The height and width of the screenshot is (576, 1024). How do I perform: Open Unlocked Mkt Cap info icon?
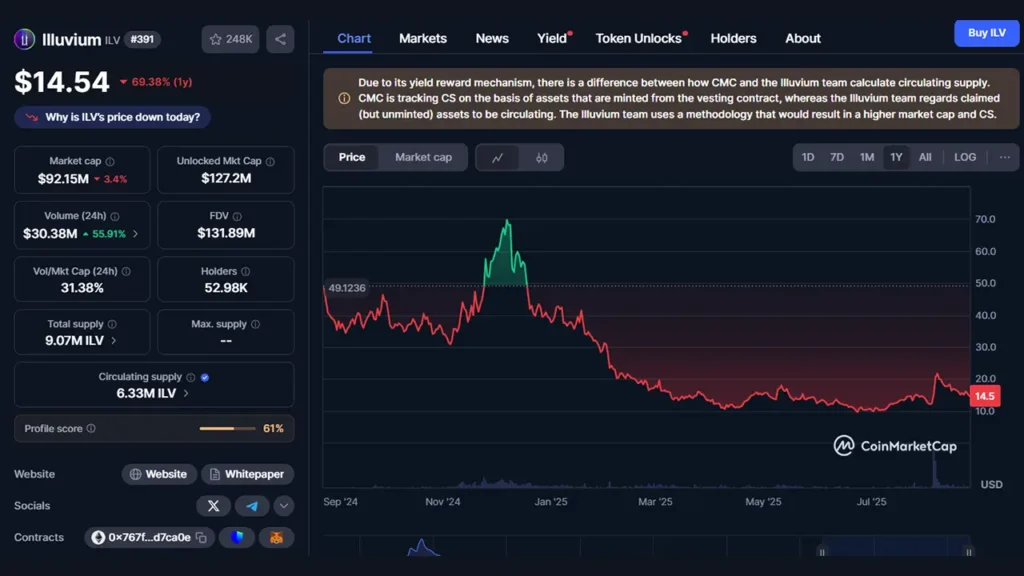[270, 161]
